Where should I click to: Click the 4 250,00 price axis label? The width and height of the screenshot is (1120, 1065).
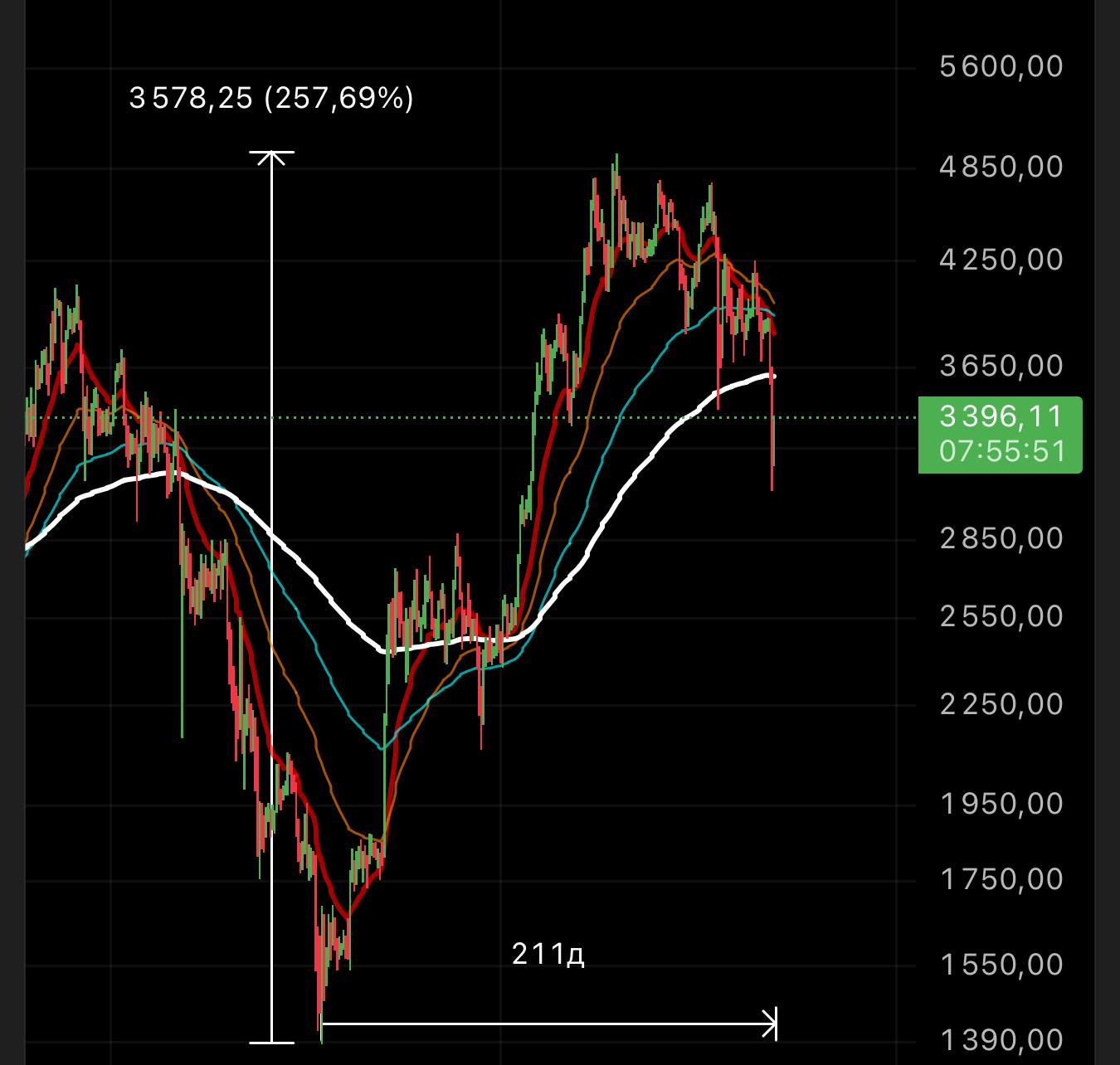pos(1001,260)
